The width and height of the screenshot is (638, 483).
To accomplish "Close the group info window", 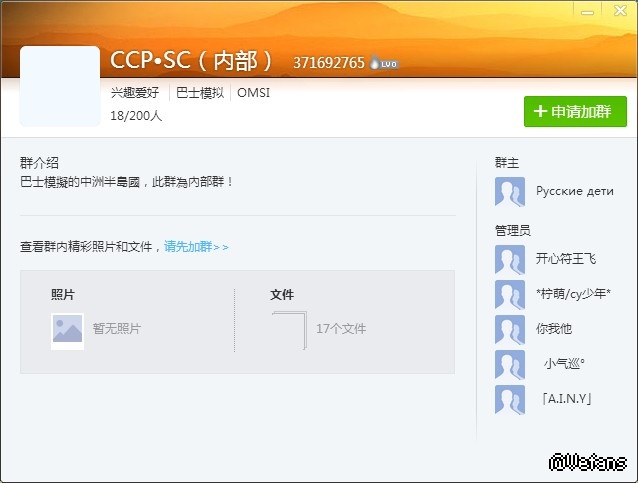I will 620,11.
